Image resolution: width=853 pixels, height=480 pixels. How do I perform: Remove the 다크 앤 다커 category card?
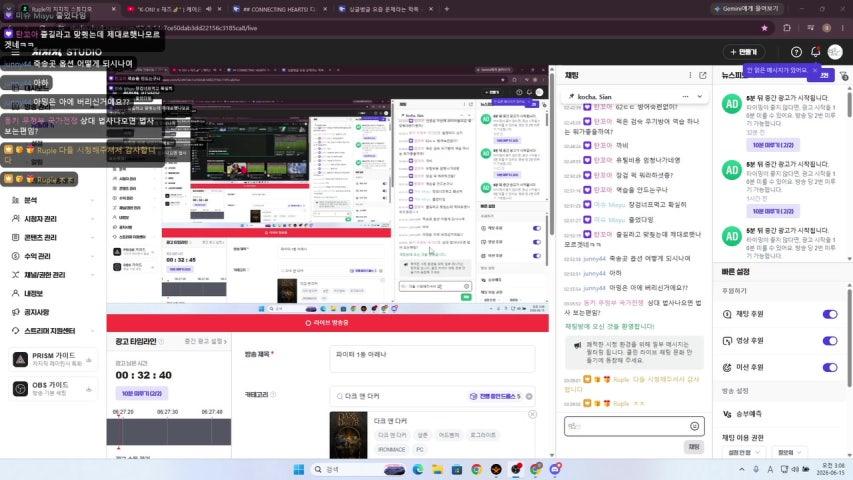(x=533, y=415)
